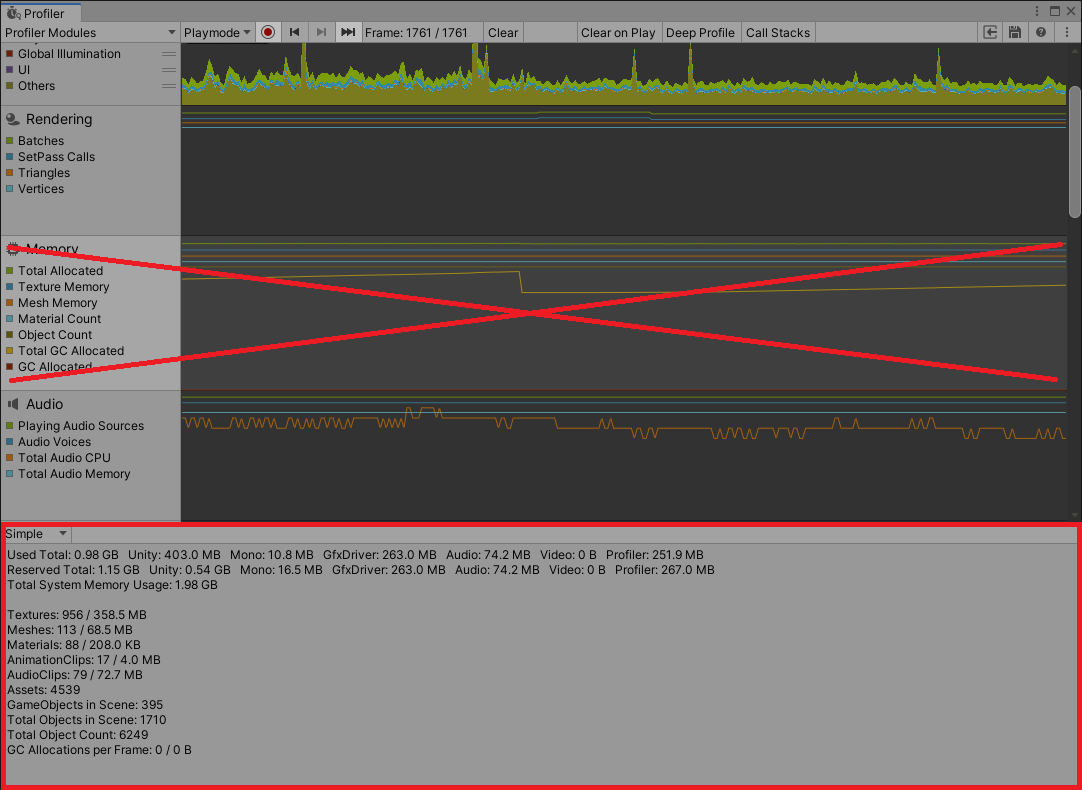Jump to previous frame
This screenshot has width=1082, height=790.
pyautogui.click(x=295, y=32)
